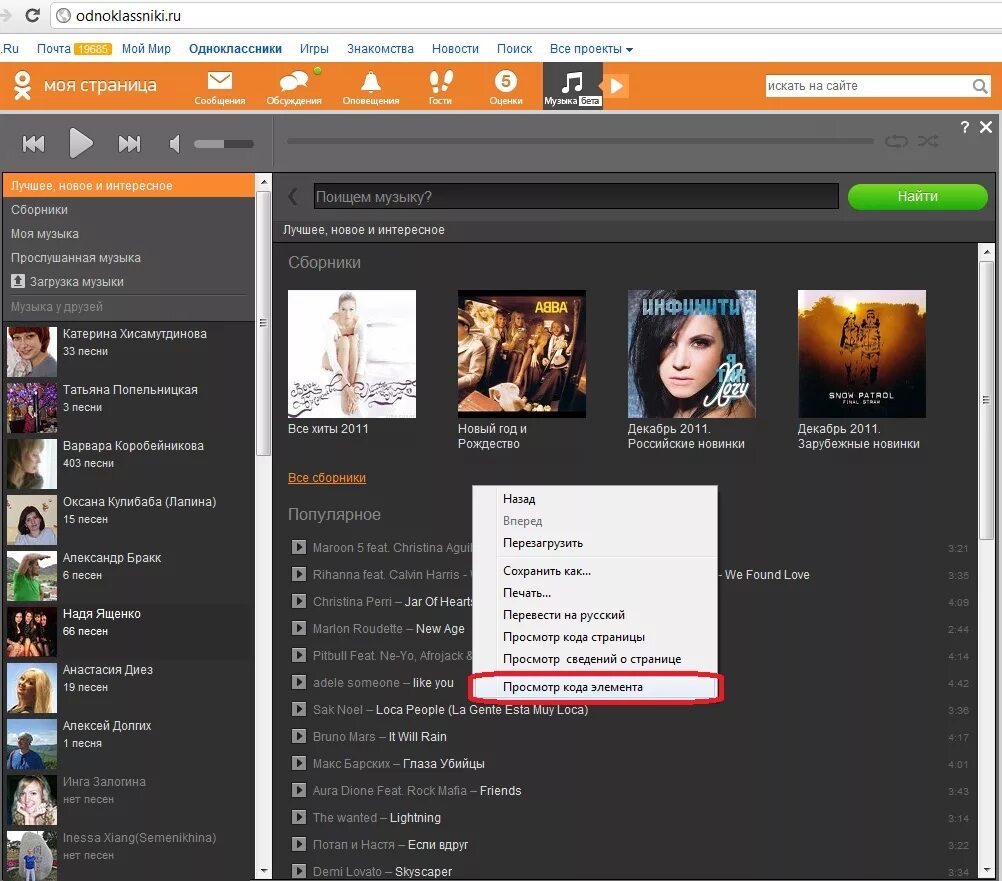Seek along the track progress bar
The image size is (1002, 881).
pos(580,141)
